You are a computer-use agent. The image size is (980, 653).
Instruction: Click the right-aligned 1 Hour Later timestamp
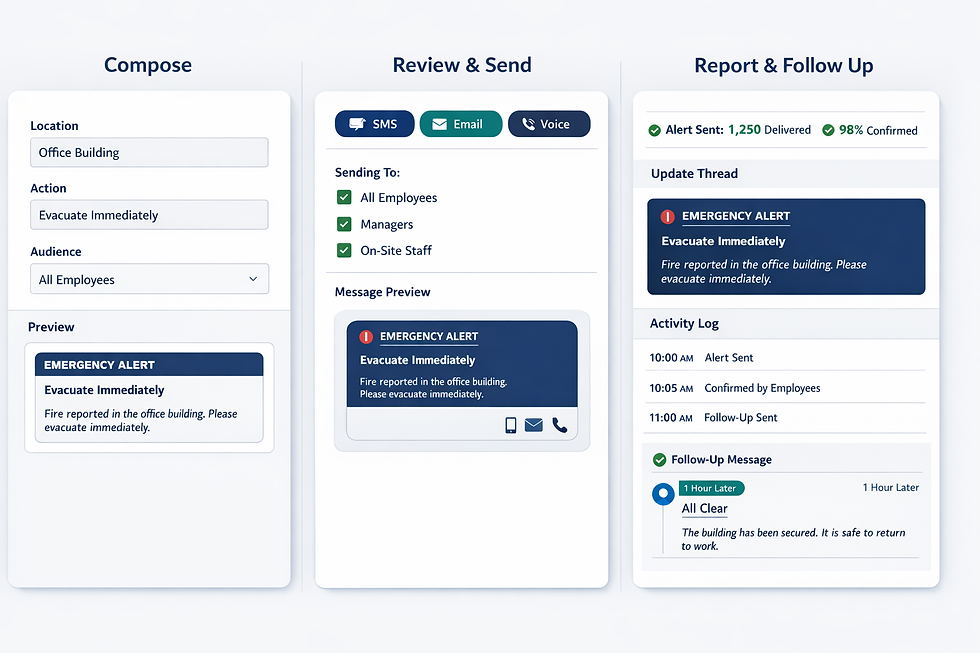click(x=891, y=487)
